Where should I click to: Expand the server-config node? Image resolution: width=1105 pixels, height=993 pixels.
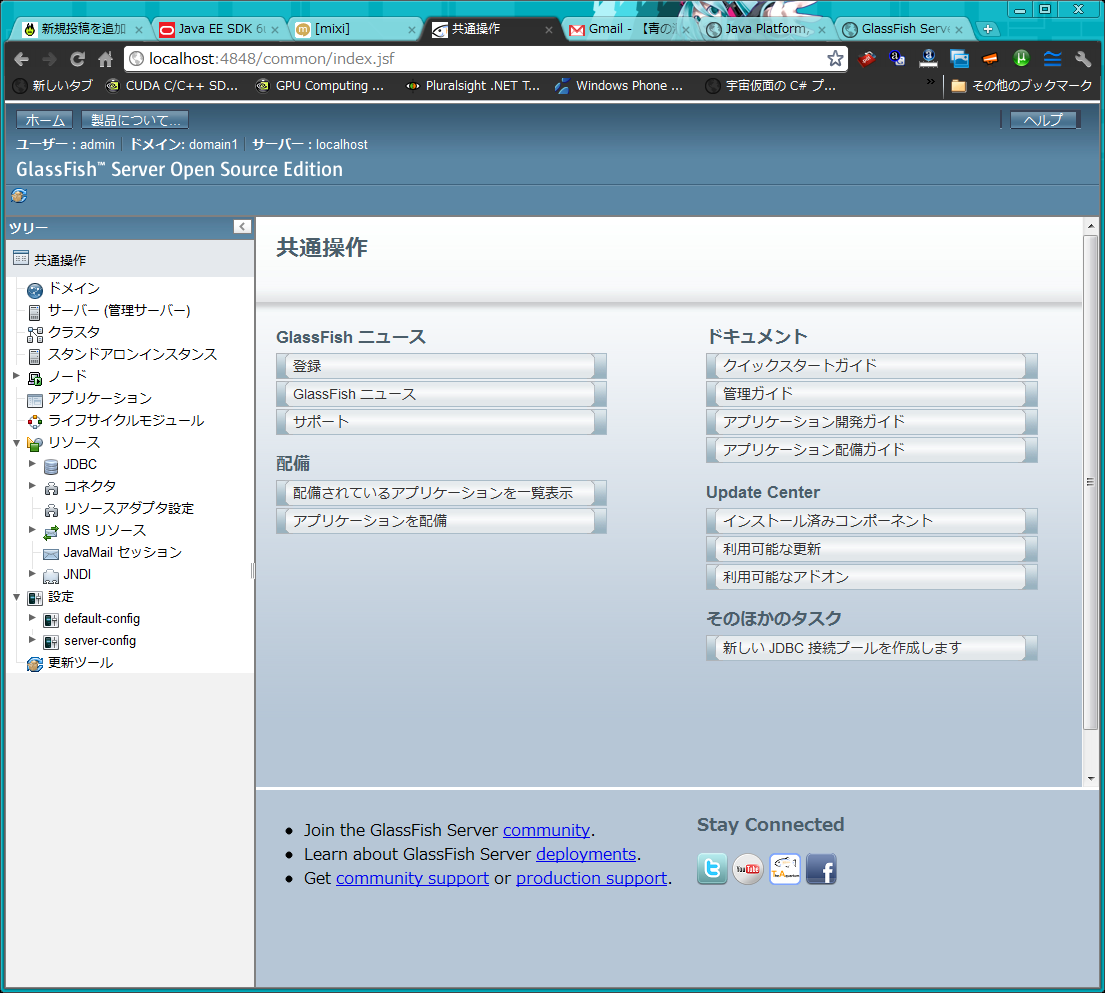tap(32, 640)
